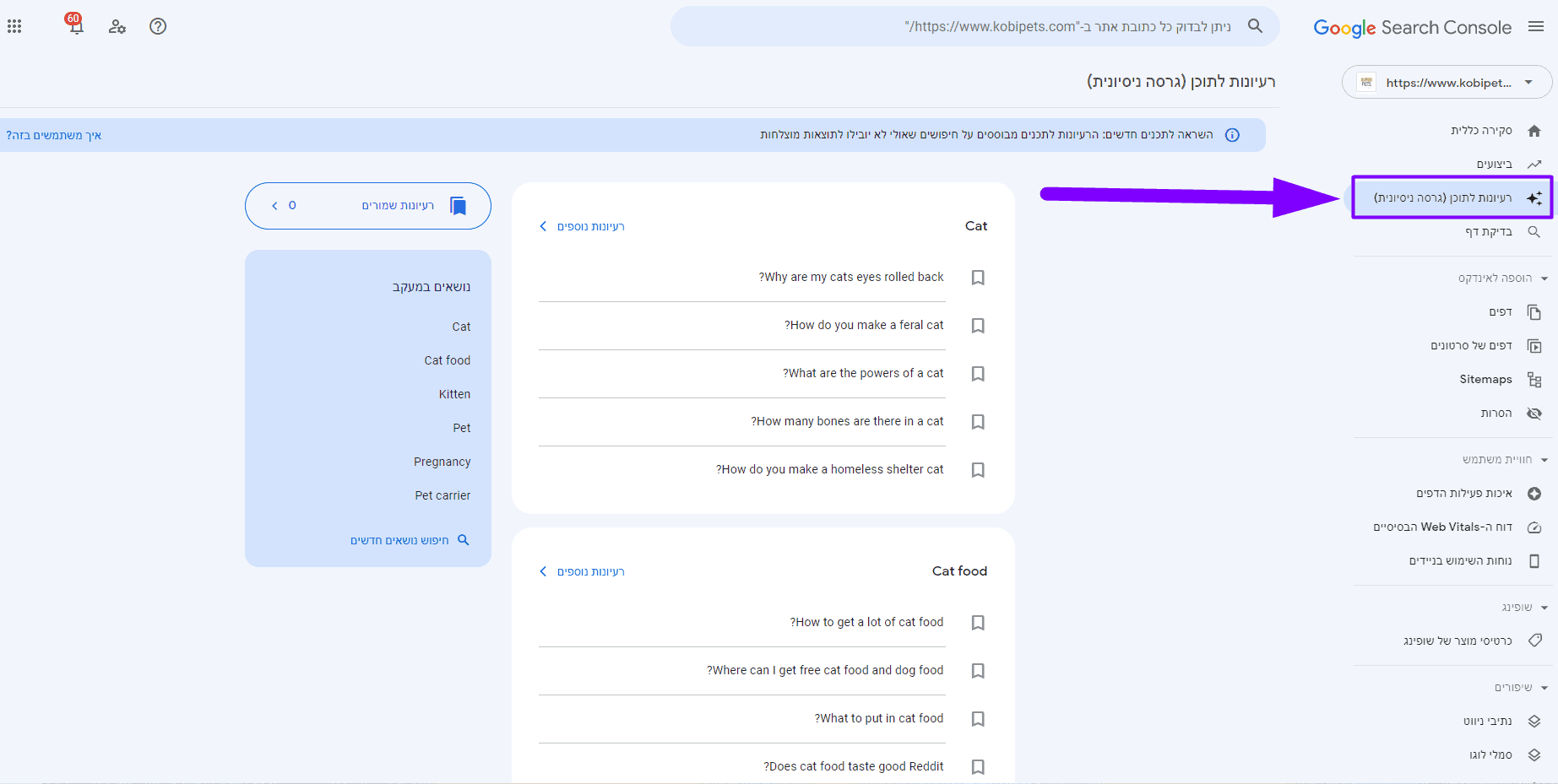
Task: Bookmark "Why are my cats eyes rolled back"
Action: [x=978, y=278]
